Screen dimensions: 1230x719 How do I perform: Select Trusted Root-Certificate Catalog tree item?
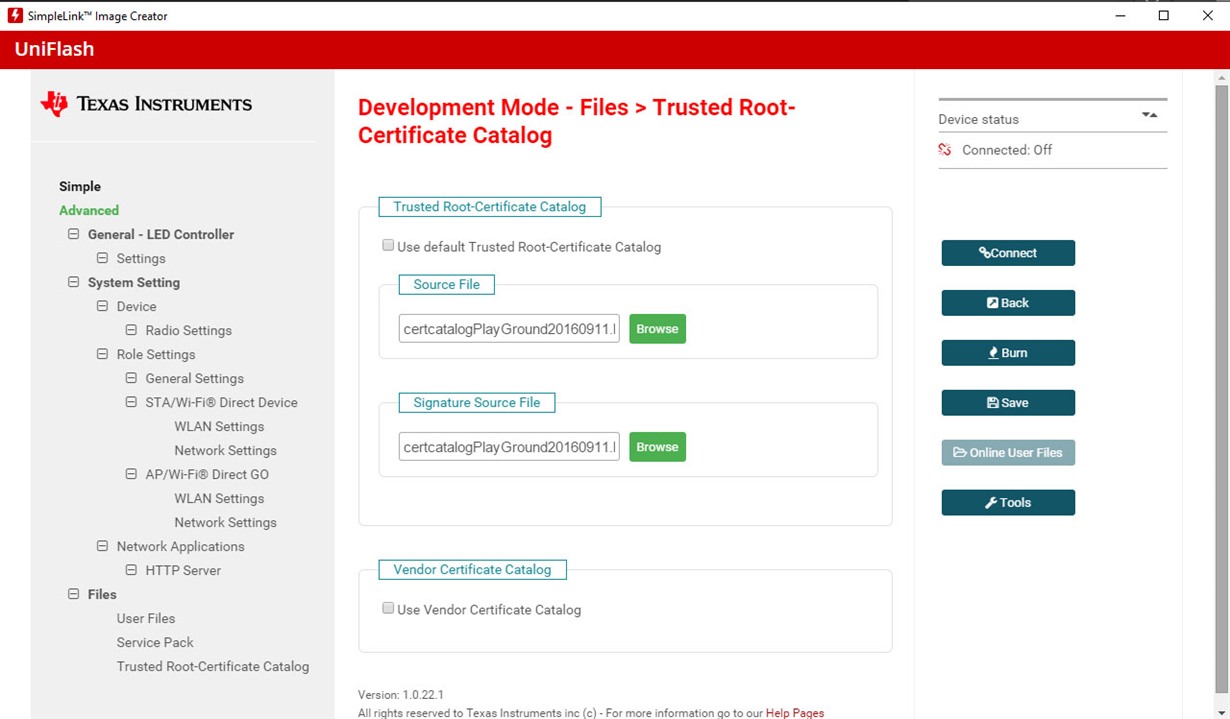coord(213,666)
